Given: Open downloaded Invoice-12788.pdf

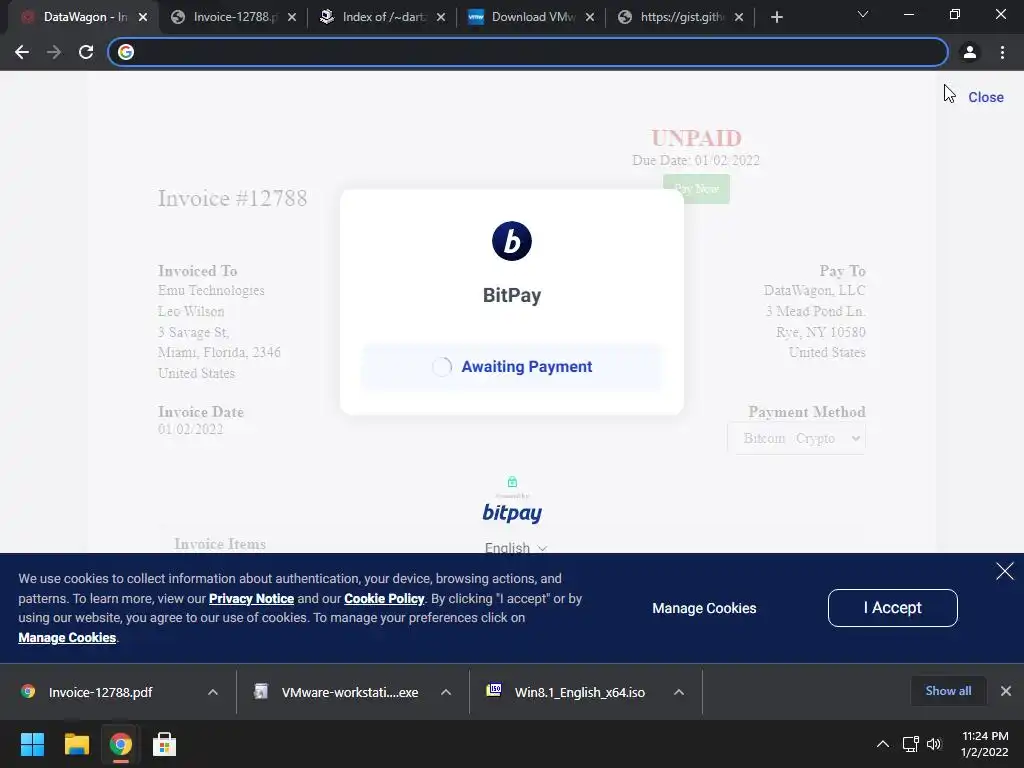Looking at the screenshot, I should 101,692.
